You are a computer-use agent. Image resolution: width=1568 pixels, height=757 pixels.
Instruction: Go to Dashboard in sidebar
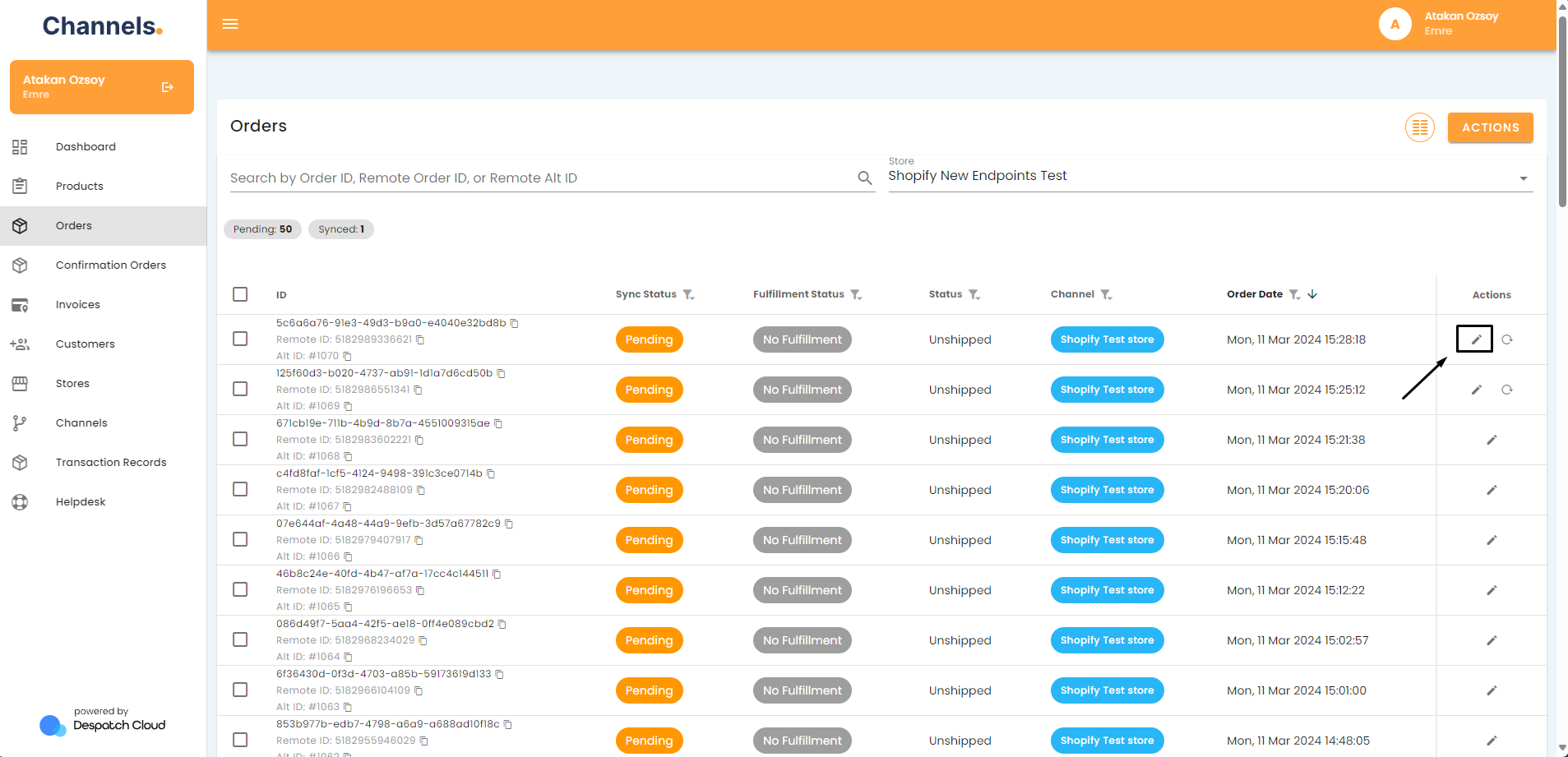(103, 147)
